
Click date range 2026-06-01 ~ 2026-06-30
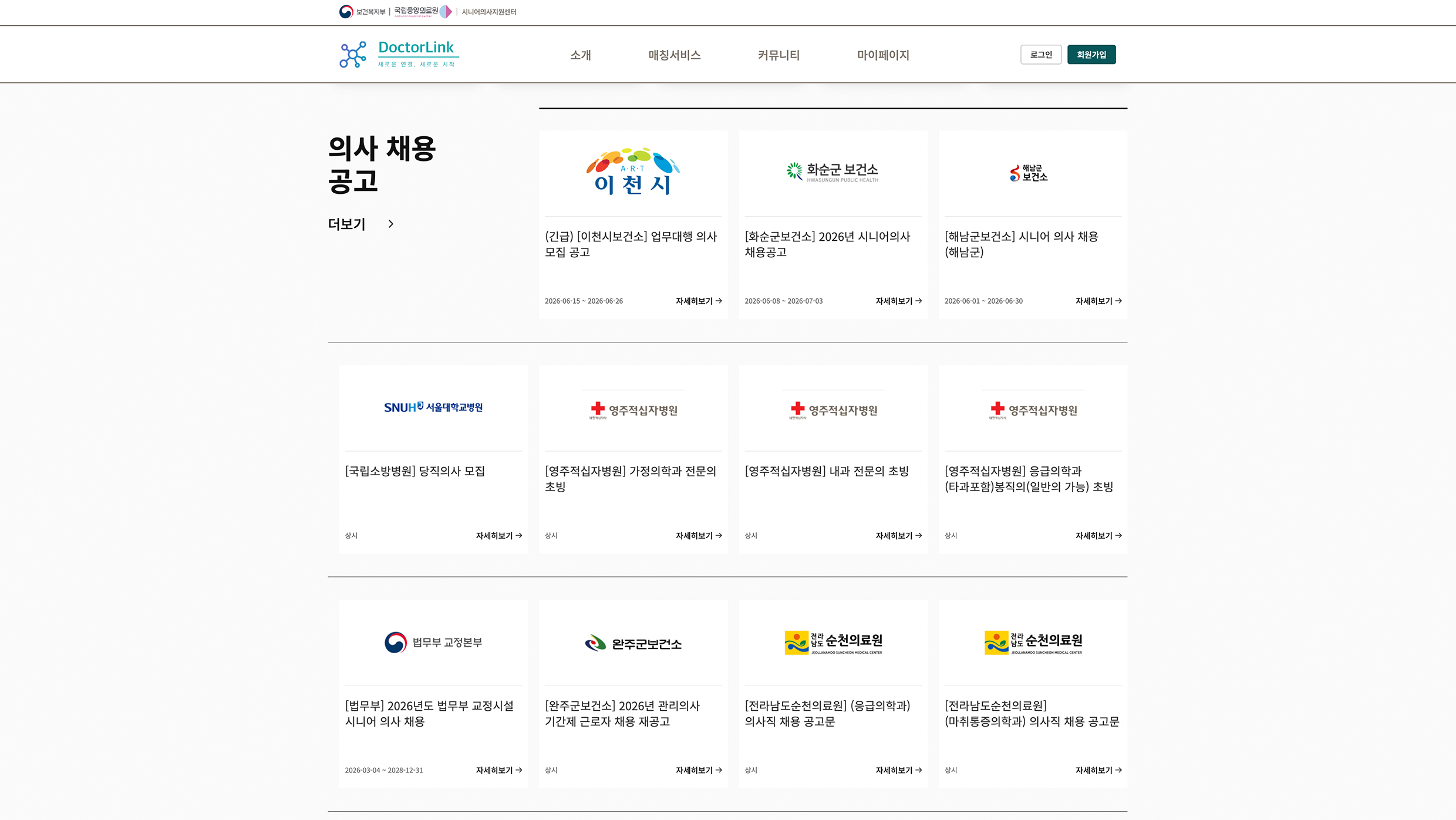click(x=983, y=301)
